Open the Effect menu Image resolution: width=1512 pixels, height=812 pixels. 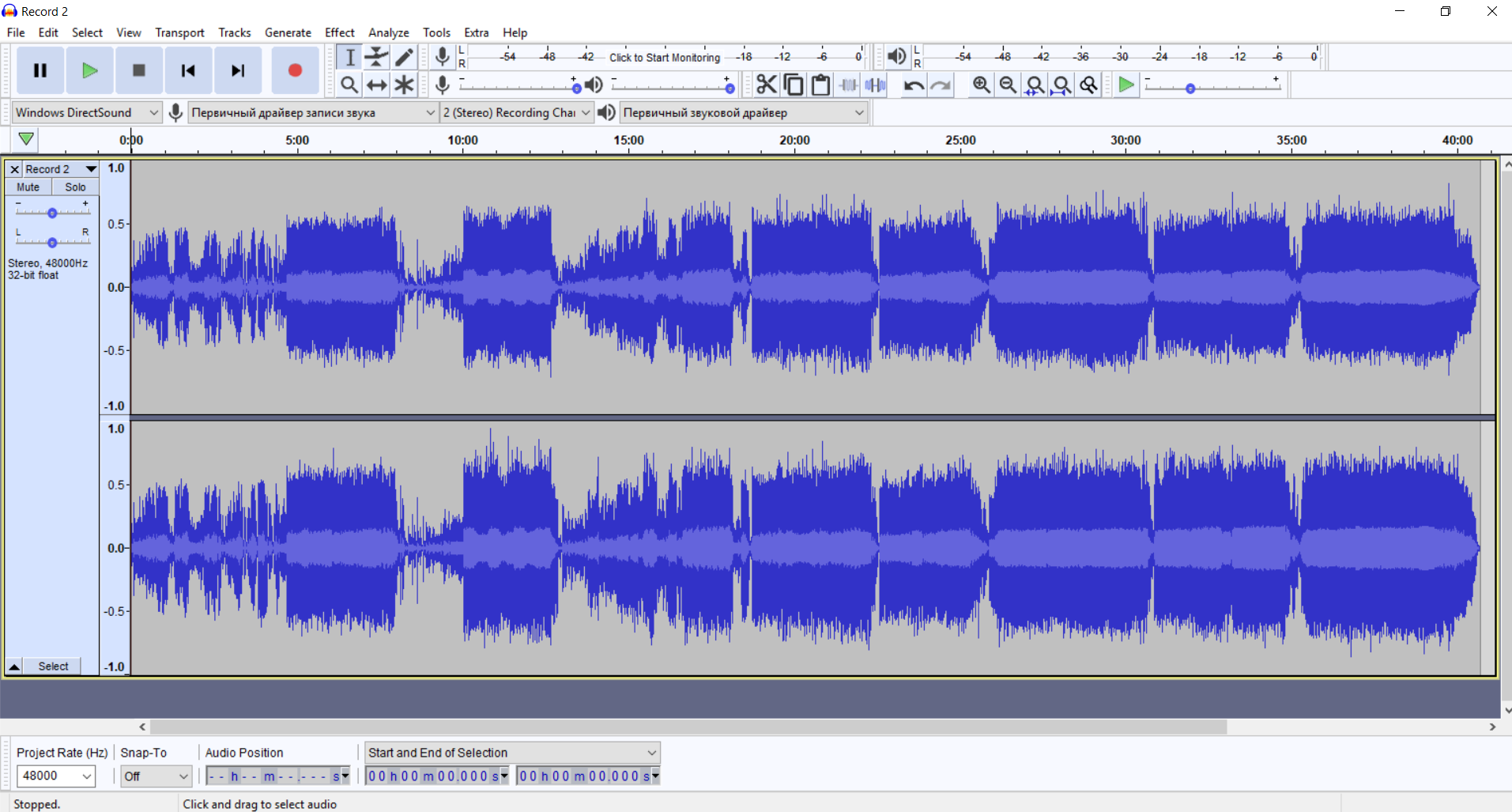[x=340, y=32]
